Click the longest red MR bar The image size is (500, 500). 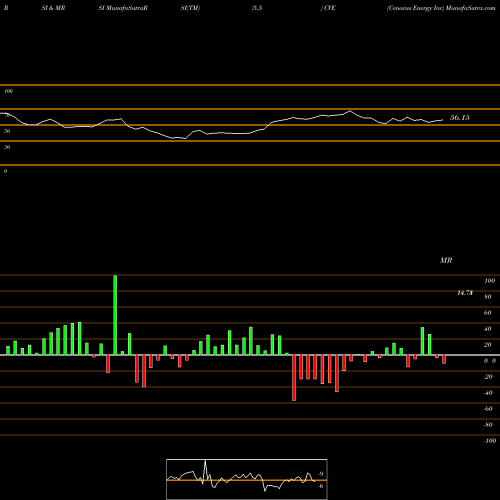tap(294, 378)
